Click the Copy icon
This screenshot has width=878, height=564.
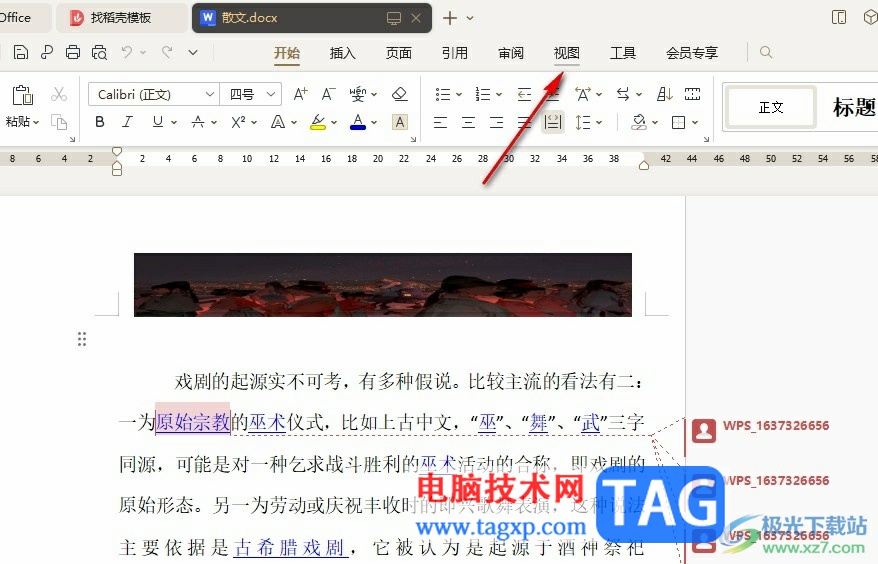pos(59,122)
